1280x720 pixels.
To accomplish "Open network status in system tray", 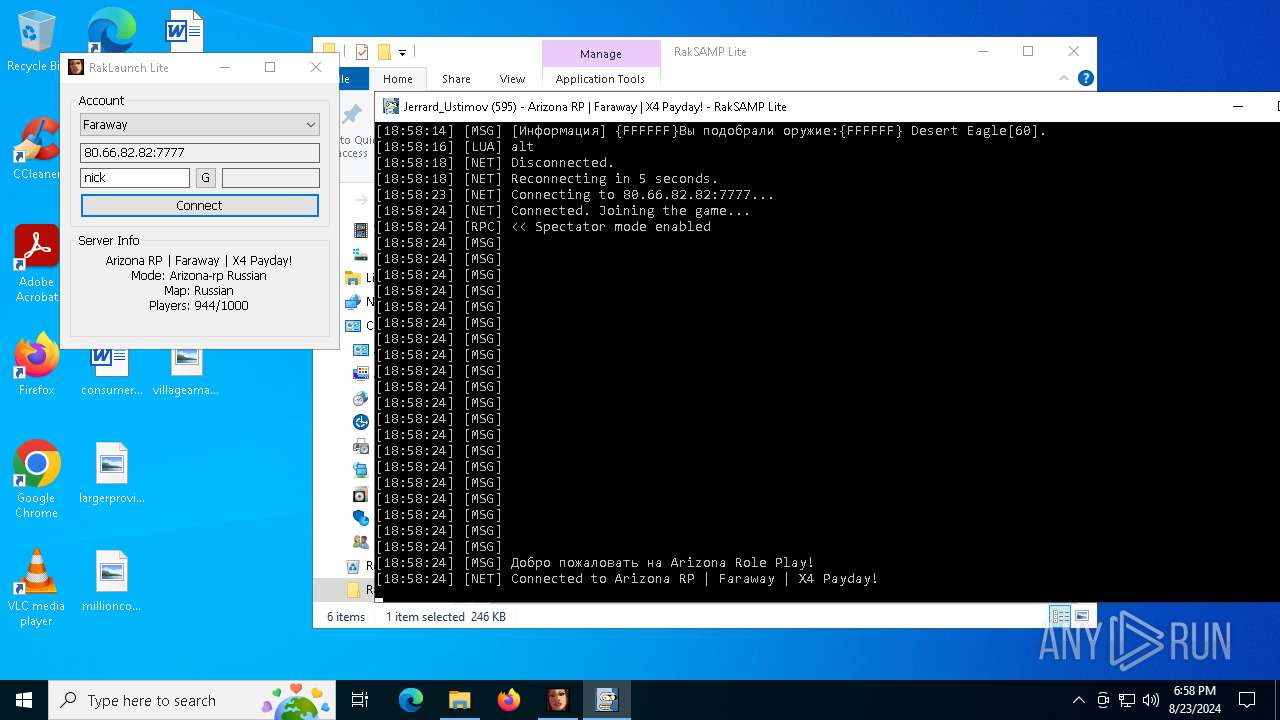I will pyautogui.click(x=1127, y=700).
